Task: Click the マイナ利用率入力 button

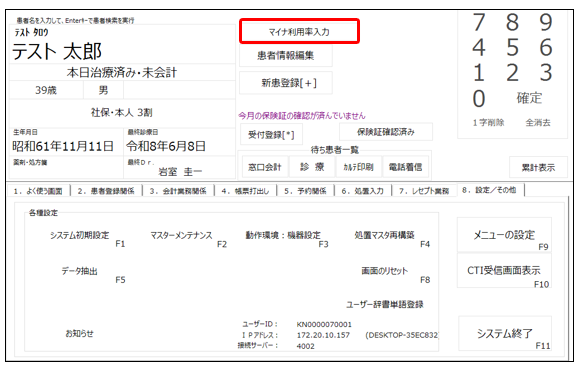Action: point(299,31)
